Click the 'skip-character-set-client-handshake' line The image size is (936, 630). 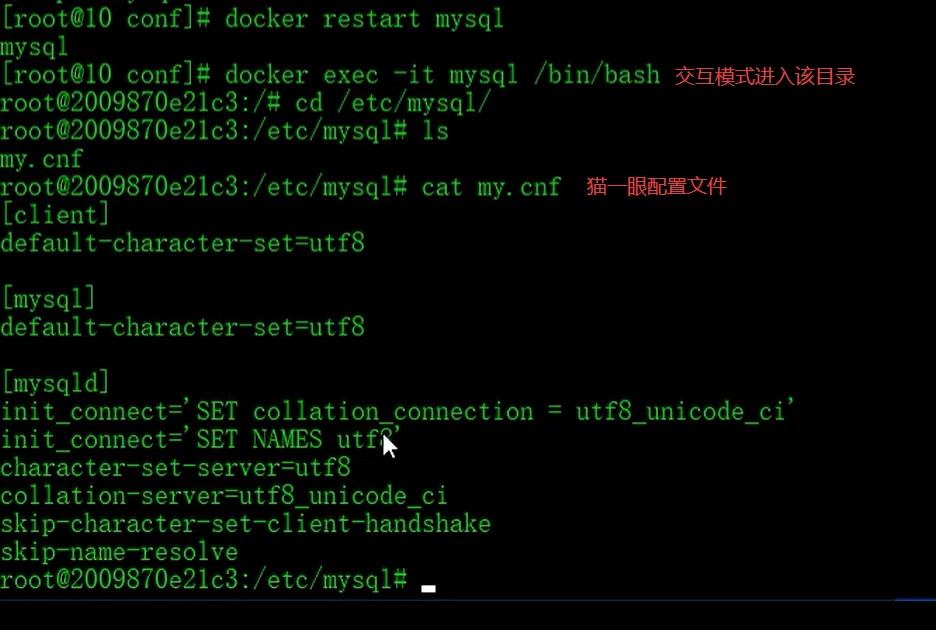click(x=245, y=523)
